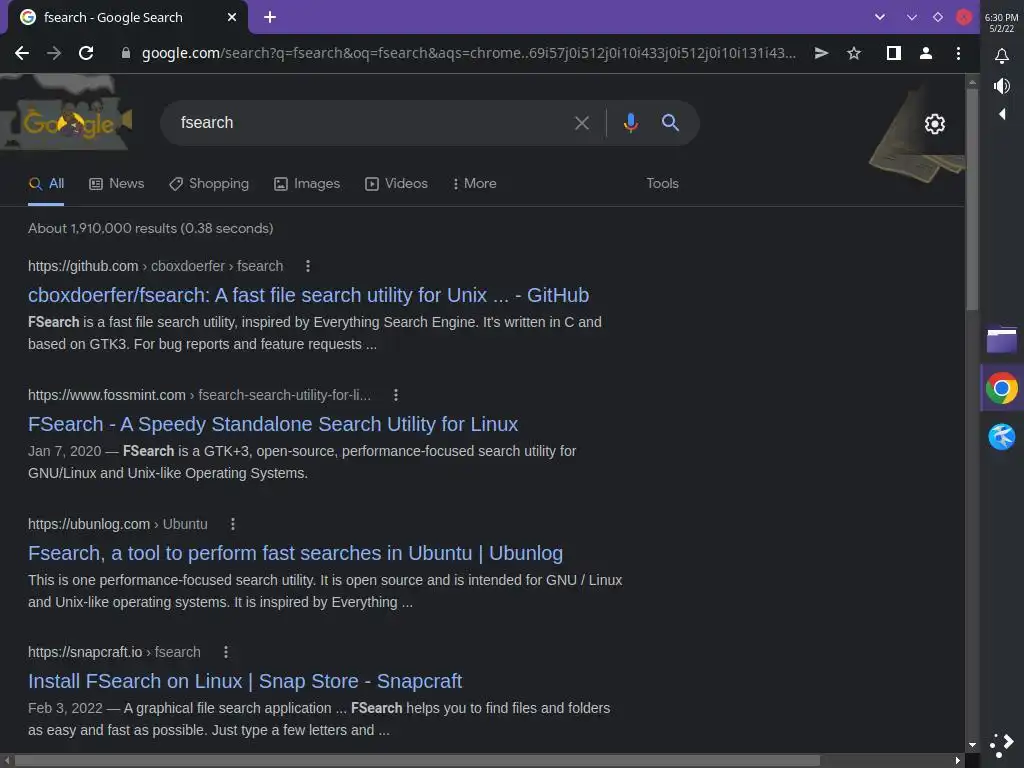Viewport: 1024px width, 768px height.
Task: Click the vertical scrollbar thumb
Action: pyautogui.click(x=972, y=199)
